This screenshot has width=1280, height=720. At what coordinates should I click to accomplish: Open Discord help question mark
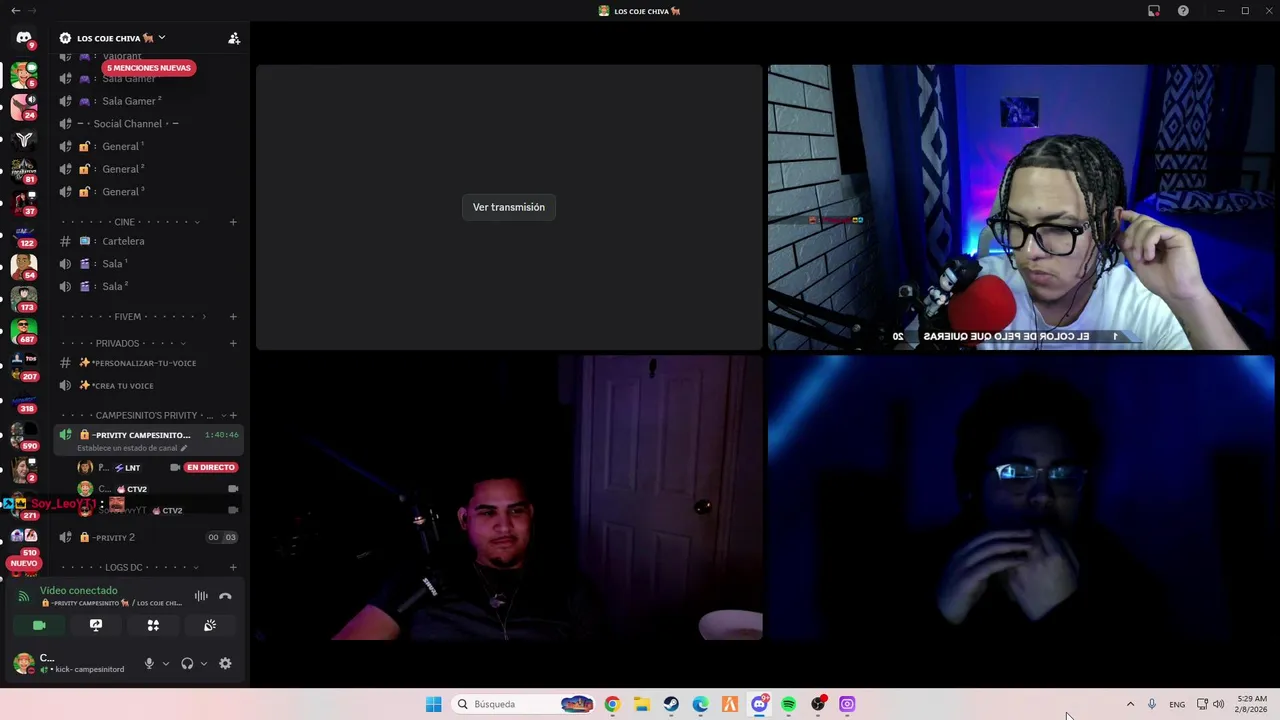(1183, 11)
